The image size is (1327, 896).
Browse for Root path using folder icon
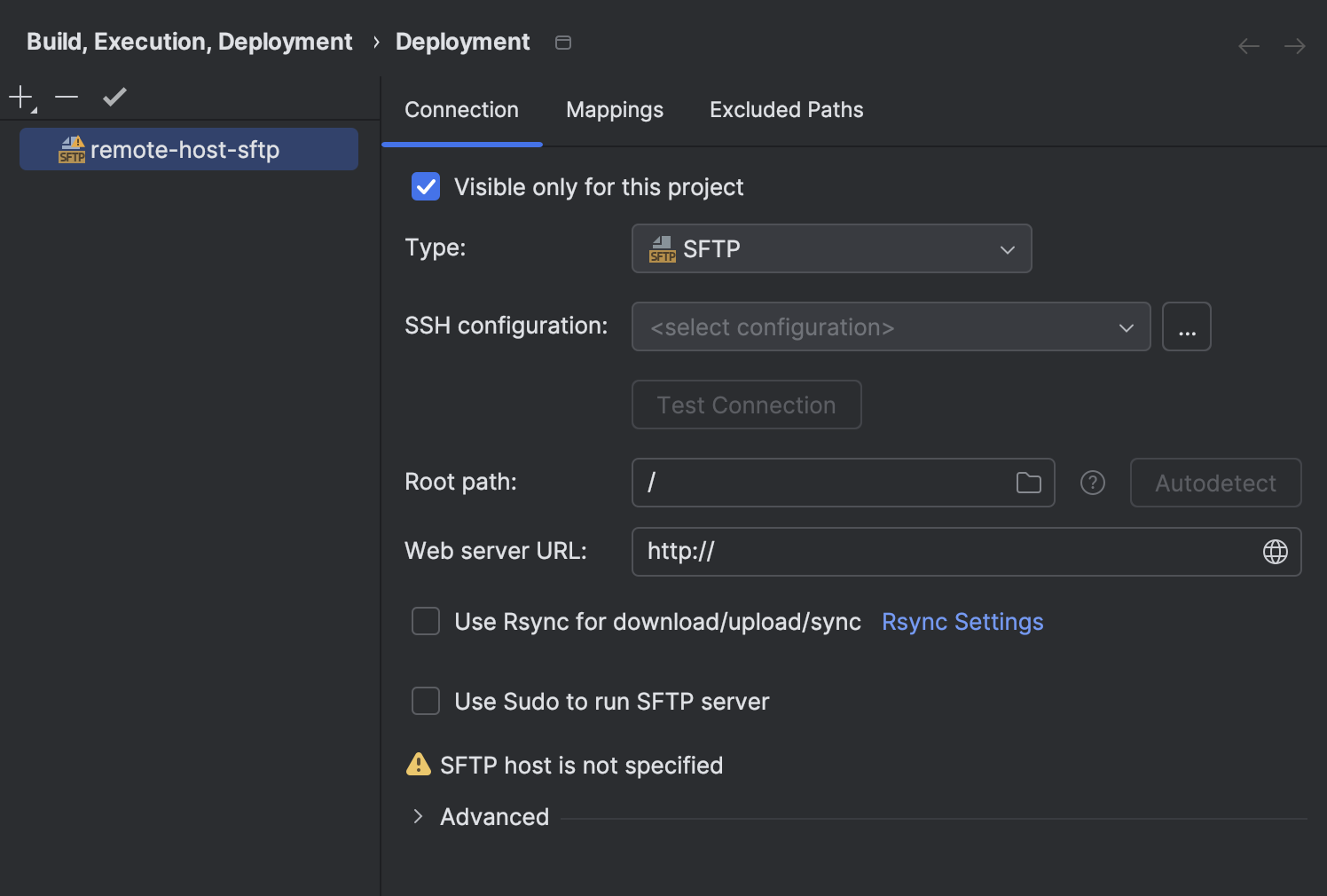coord(1029,483)
